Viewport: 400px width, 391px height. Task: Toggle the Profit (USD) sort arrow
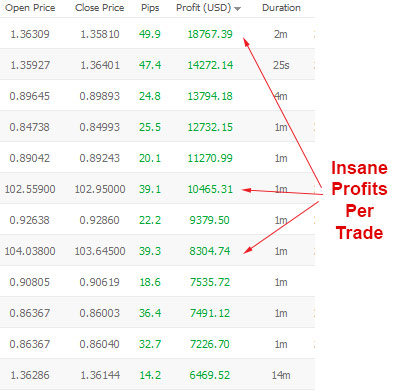coord(237,9)
